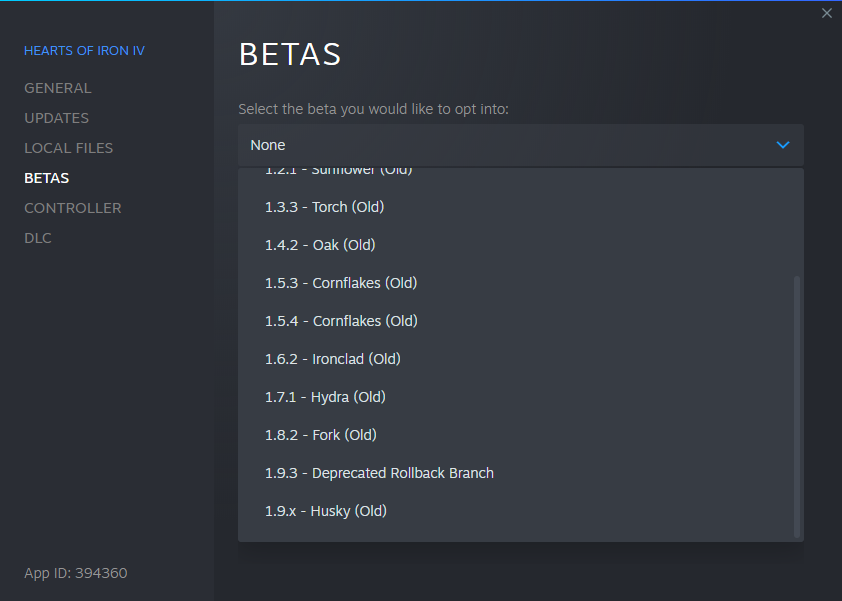Image resolution: width=842 pixels, height=601 pixels.
Task: Open the Local Files tab
Action: pos(68,148)
